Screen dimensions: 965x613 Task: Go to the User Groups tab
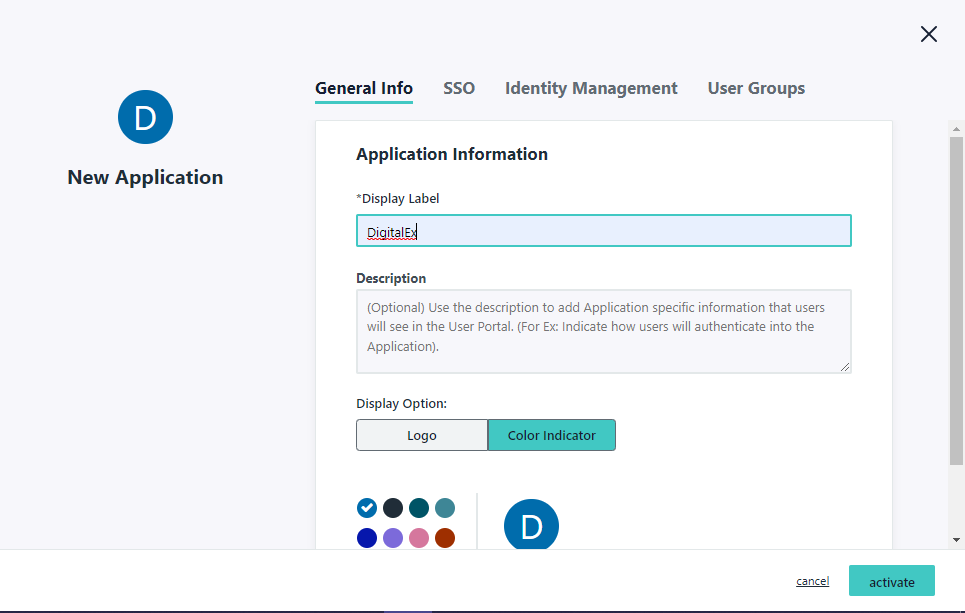pos(756,88)
